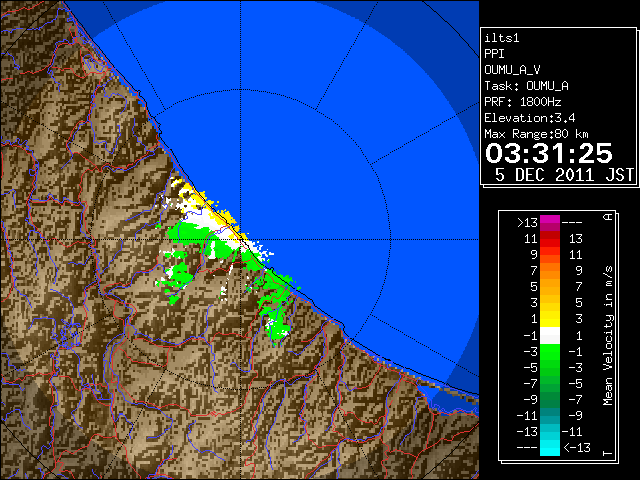Screen dimensions: 640x480
Task: Click the yellow band in velocity legend
Action: click(550, 319)
